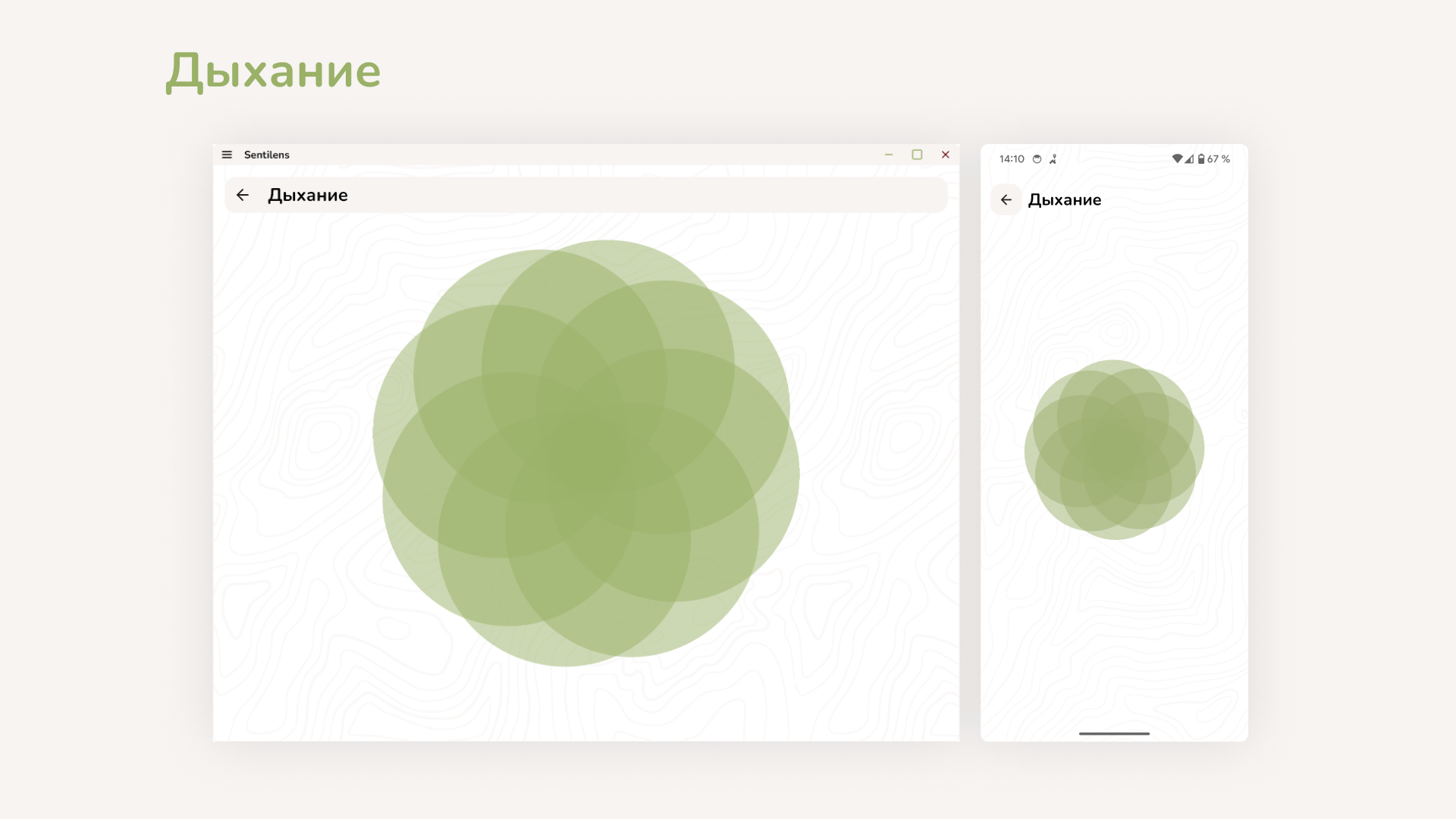1456x819 pixels.
Task: Click the Дыхание title in desktop header bar
Action: pos(308,195)
